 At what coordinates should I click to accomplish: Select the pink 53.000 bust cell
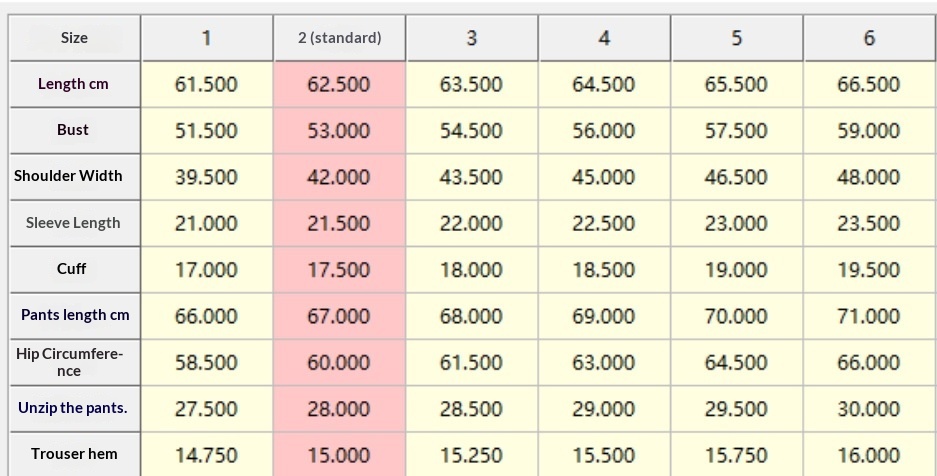point(339,131)
